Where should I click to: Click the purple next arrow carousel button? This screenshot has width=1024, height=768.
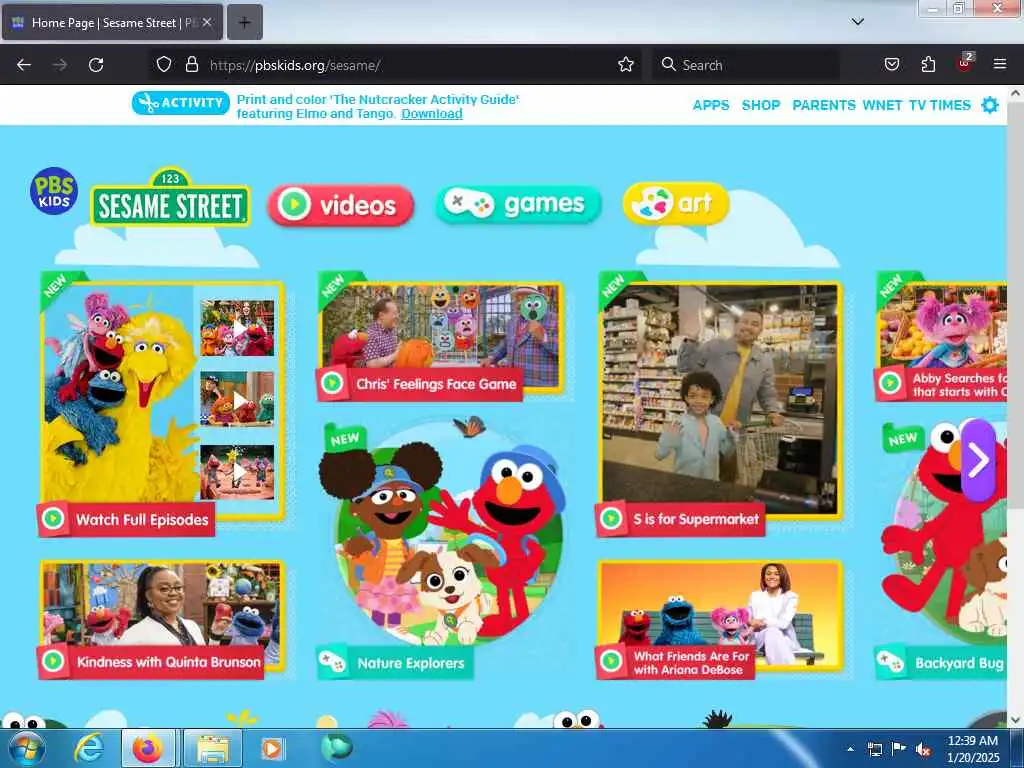(978, 460)
